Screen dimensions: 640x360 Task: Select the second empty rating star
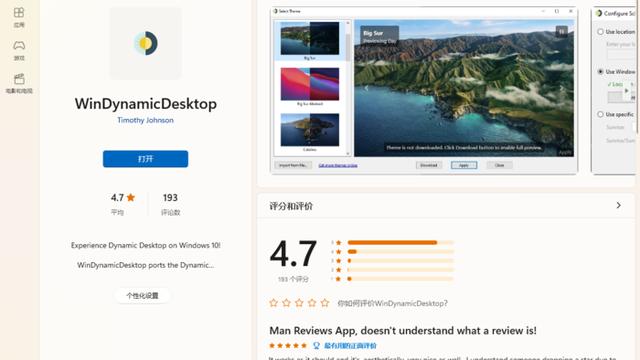287,303
